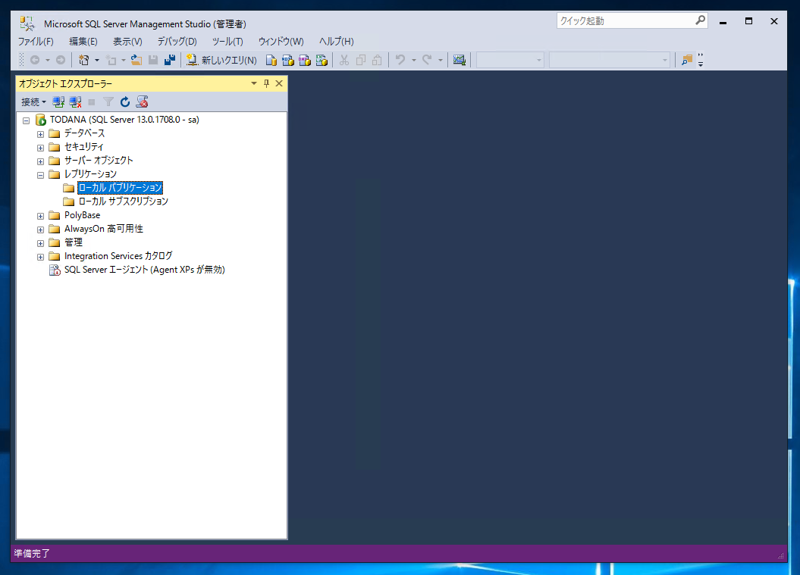Select the TODANA (SQL Server 13.0.1708.0 - sa) node

(x=124, y=120)
